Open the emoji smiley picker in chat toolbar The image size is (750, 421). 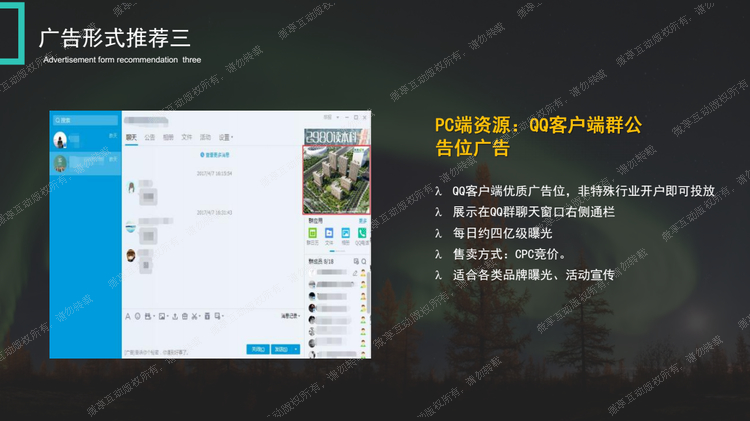click(138, 316)
